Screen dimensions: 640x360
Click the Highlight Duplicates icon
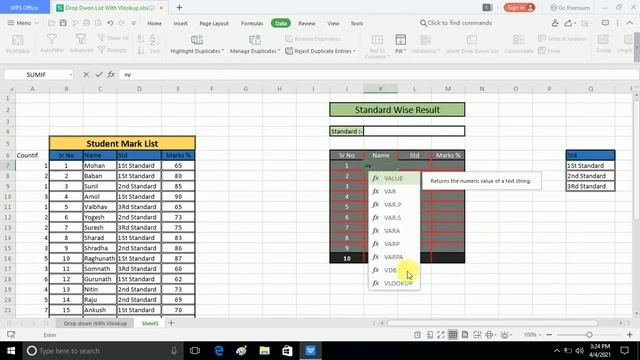coord(197,40)
